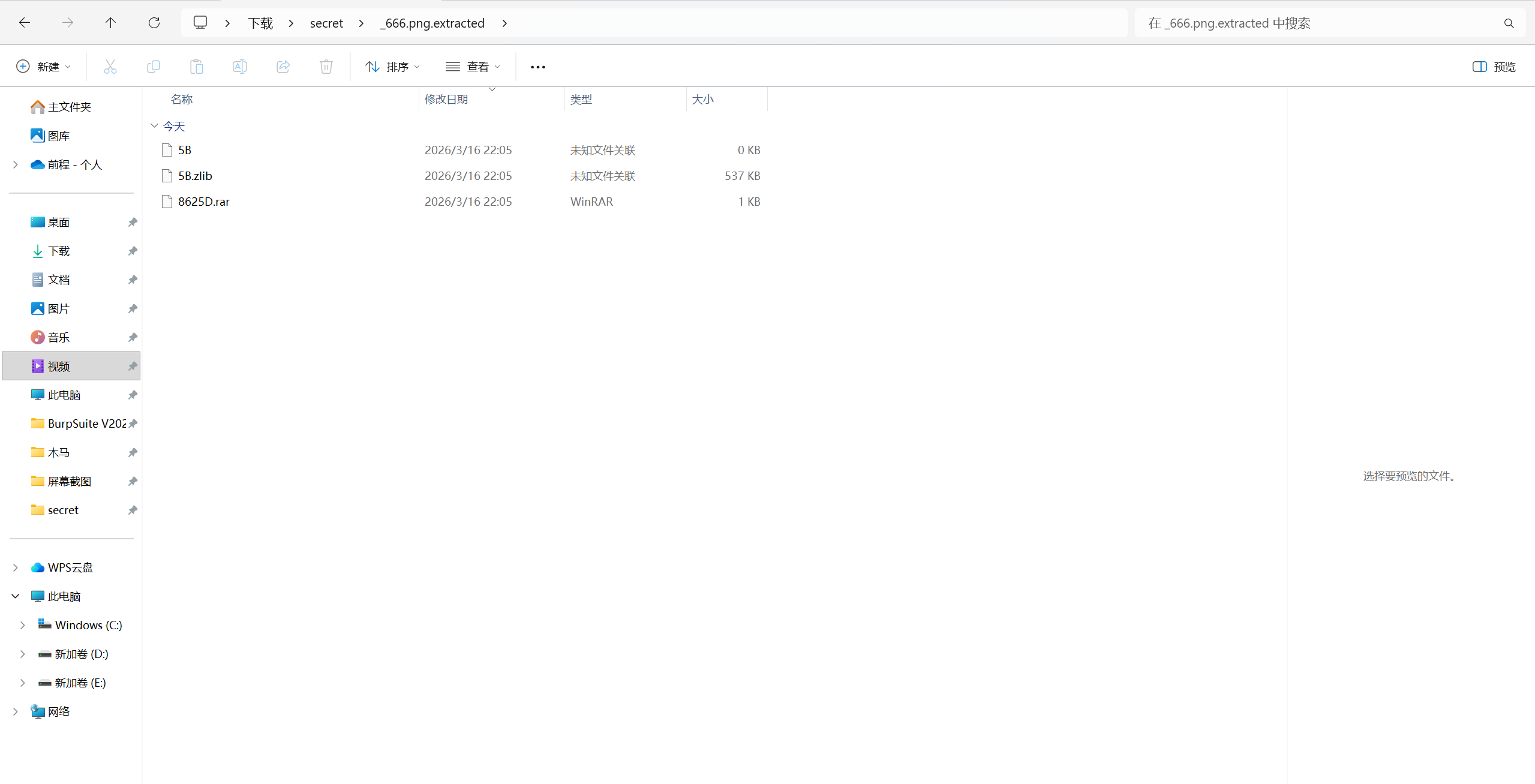1535x784 pixels.
Task: Click the secret breadcrumb segment
Action: (x=326, y=23)
